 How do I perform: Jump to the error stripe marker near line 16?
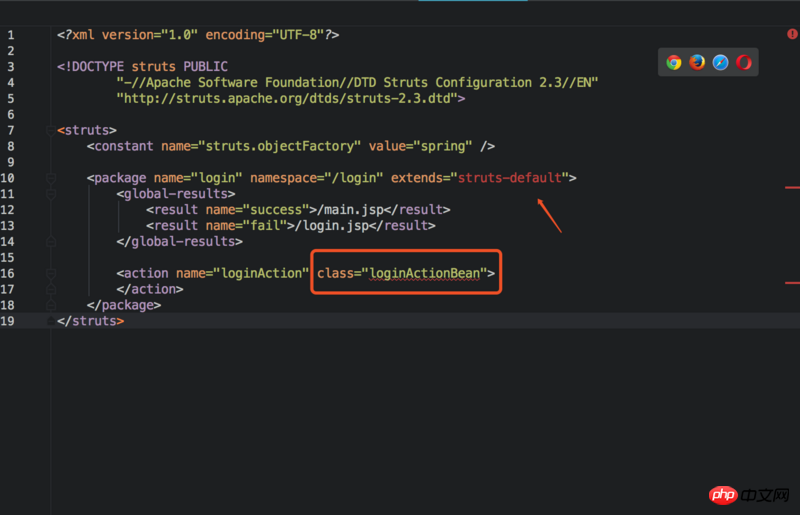(x=792, y=282)
